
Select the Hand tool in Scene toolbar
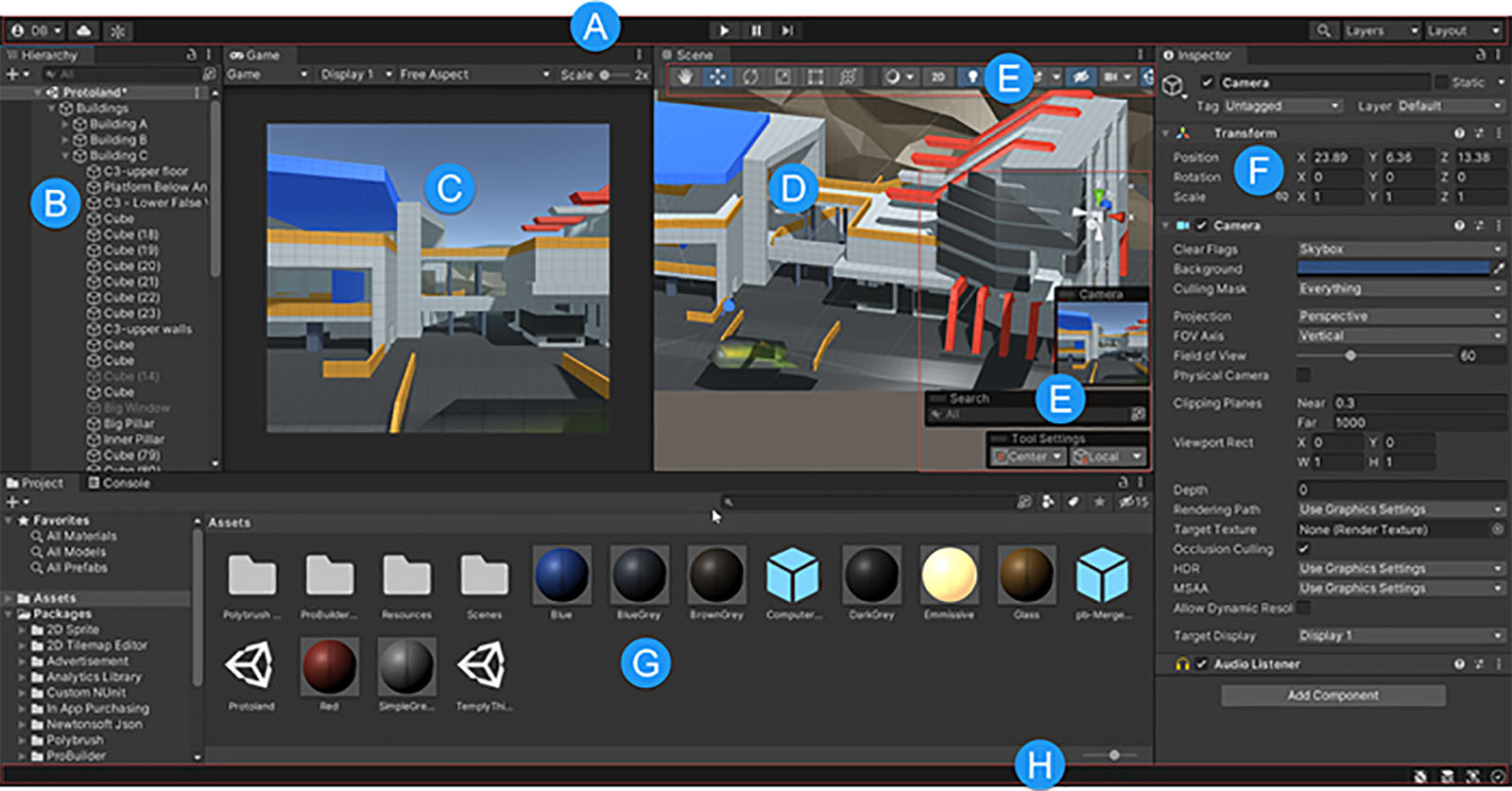click(x=685, y=77)
